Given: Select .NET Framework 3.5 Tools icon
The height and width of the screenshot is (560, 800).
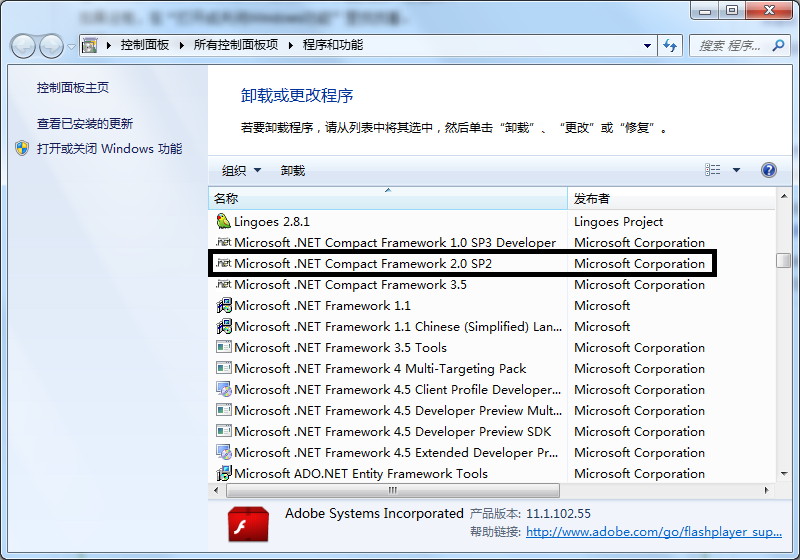Looking at the screenshot, I should point(223,347).
